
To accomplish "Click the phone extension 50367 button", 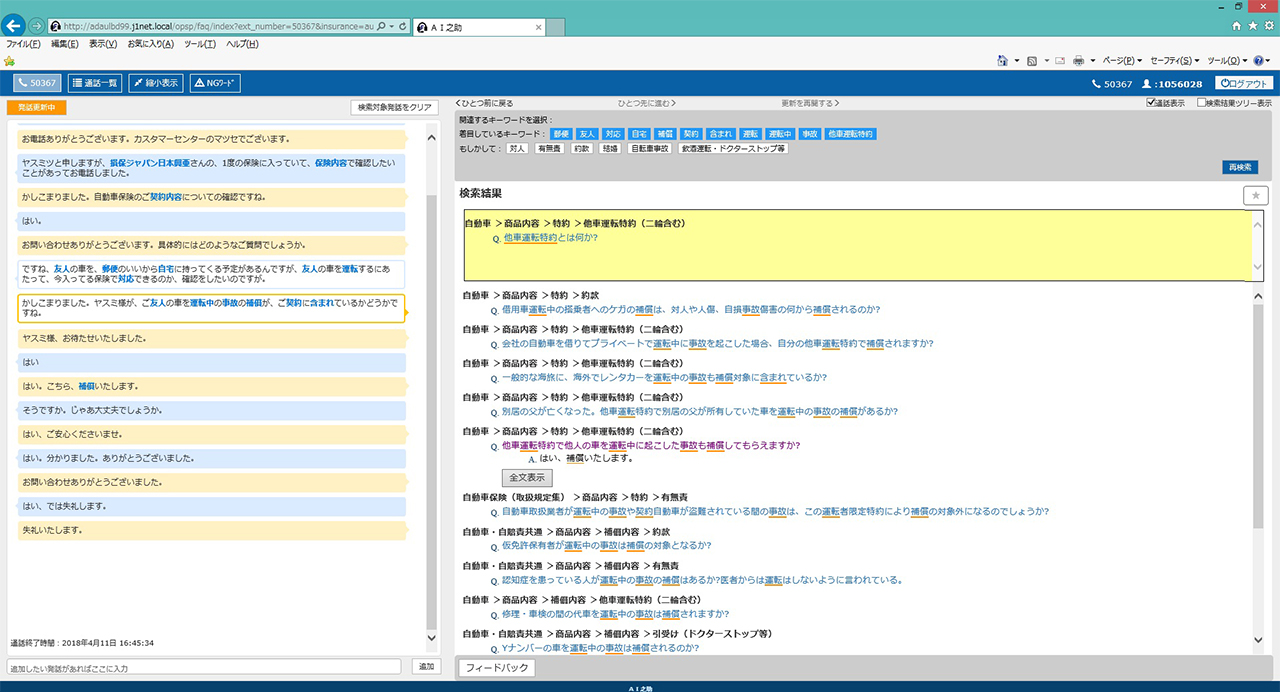I will [x=37, y=83].
